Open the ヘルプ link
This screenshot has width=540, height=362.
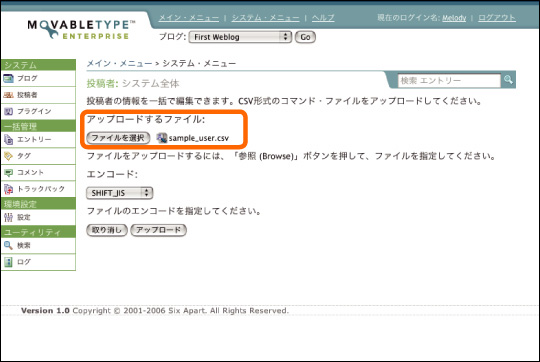pos(323,18)
